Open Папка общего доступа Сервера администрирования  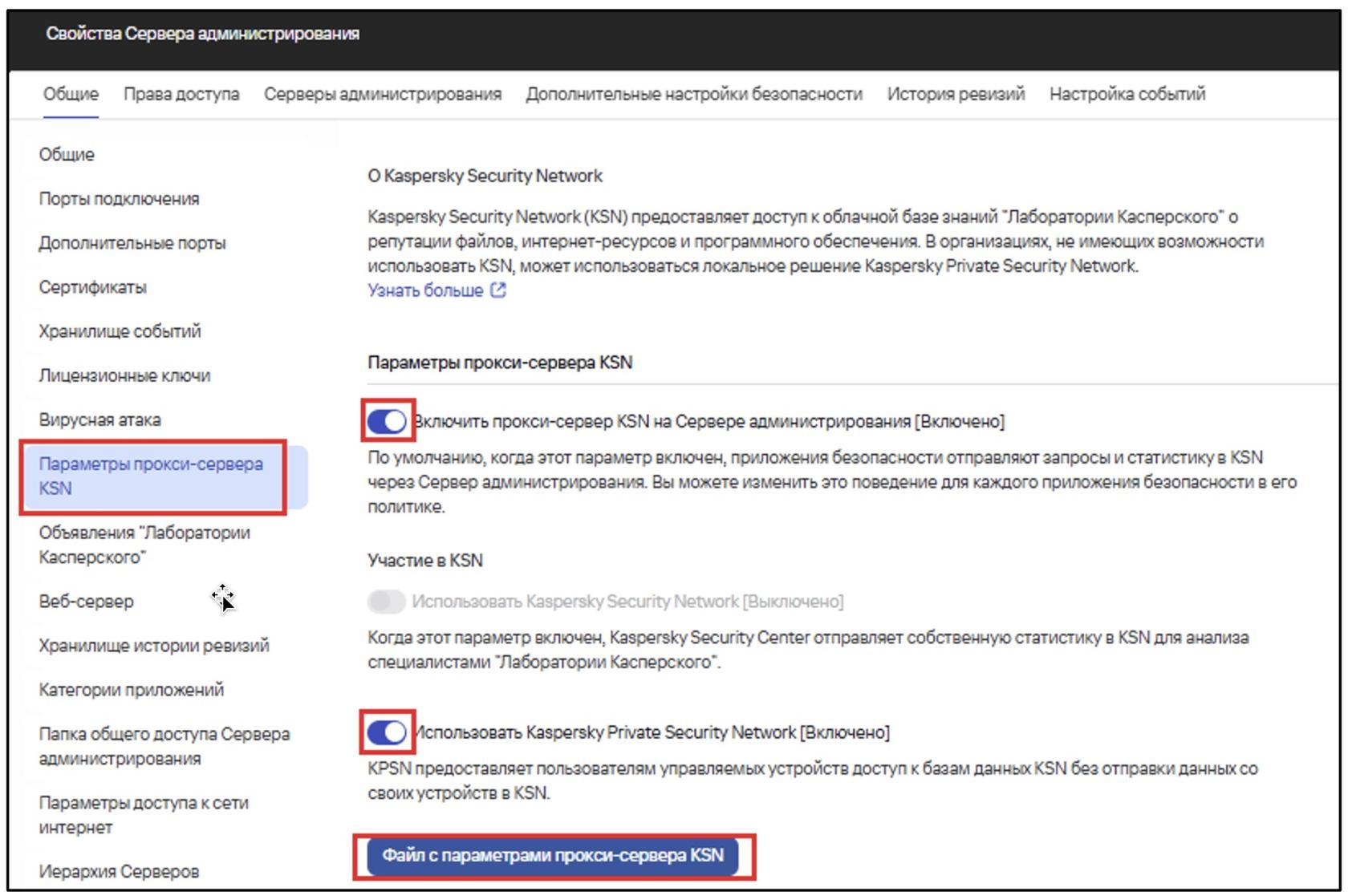[x=164, y=746]
